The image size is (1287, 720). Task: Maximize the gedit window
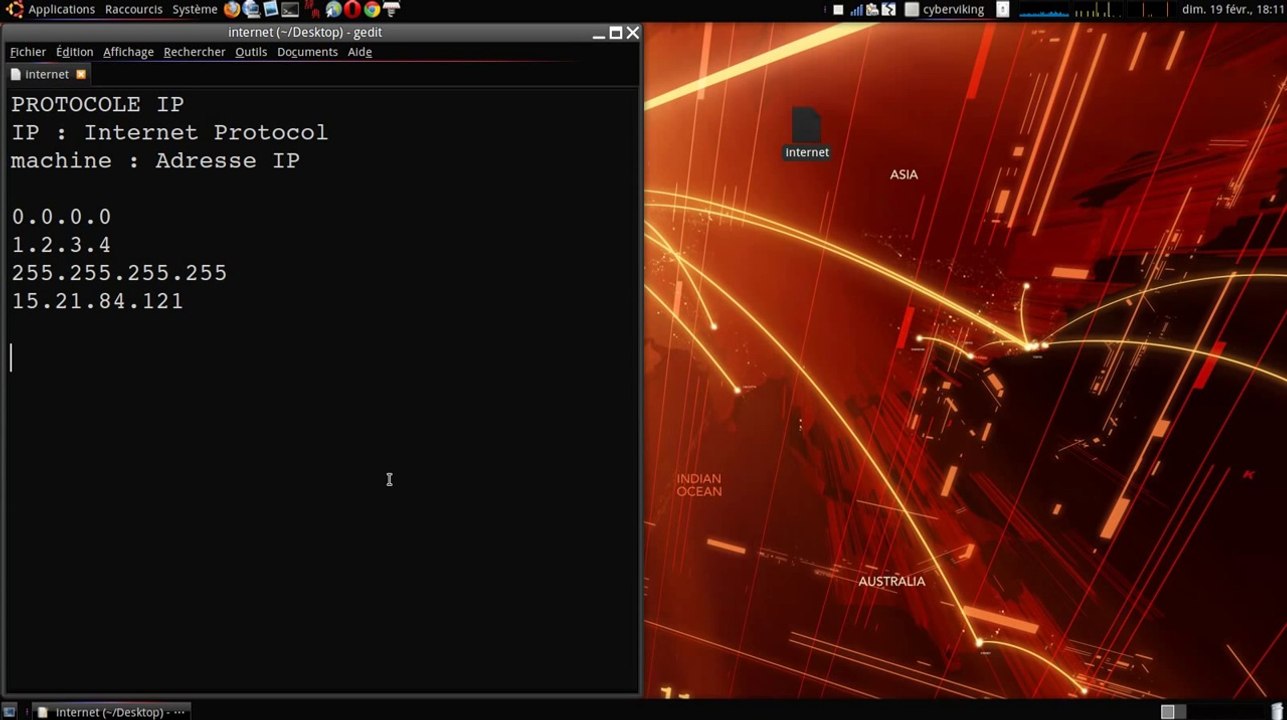pos(616,32)
